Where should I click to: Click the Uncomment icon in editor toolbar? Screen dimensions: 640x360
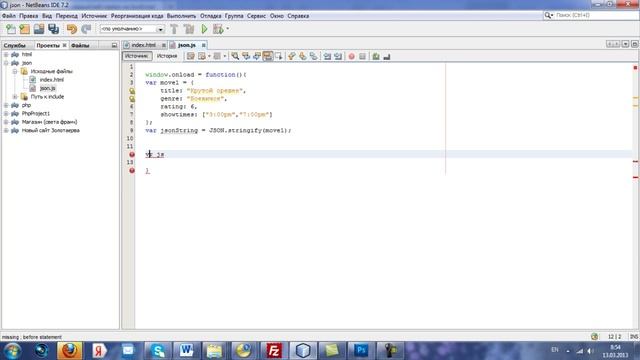387,56
